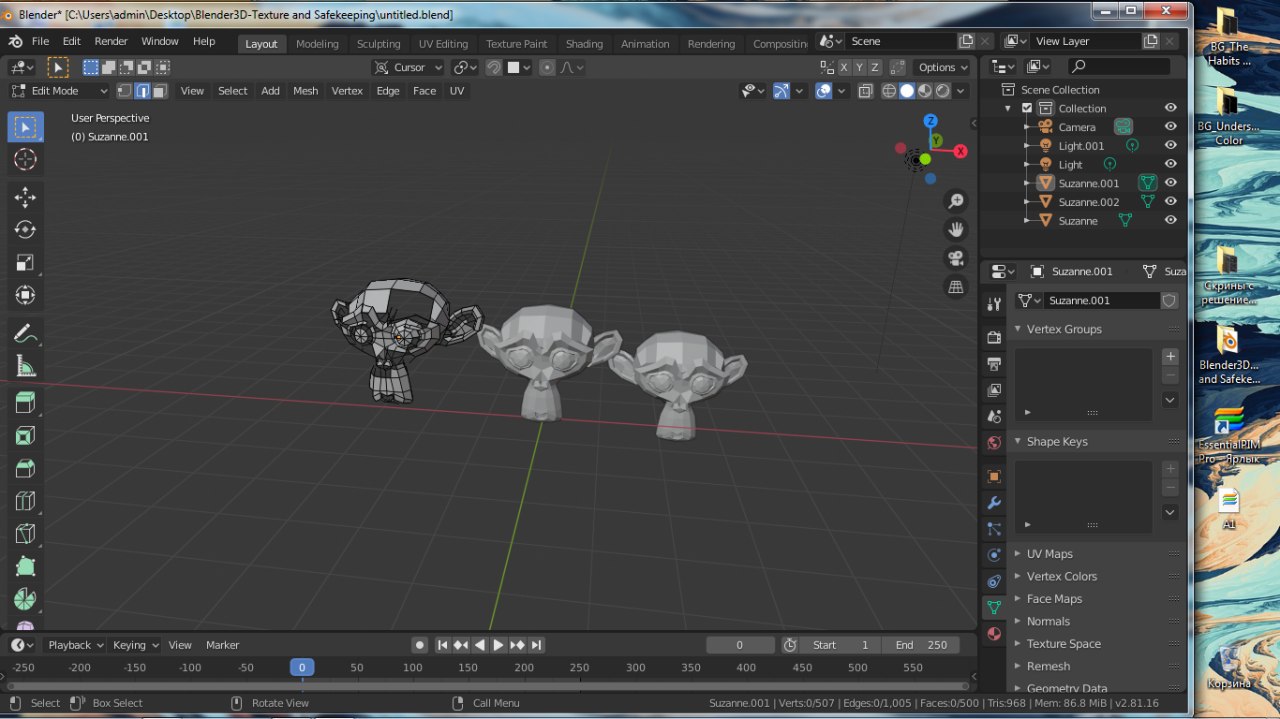Click the current frame number field
Viewport: 1280px width, 719px height.
(740, 645)
